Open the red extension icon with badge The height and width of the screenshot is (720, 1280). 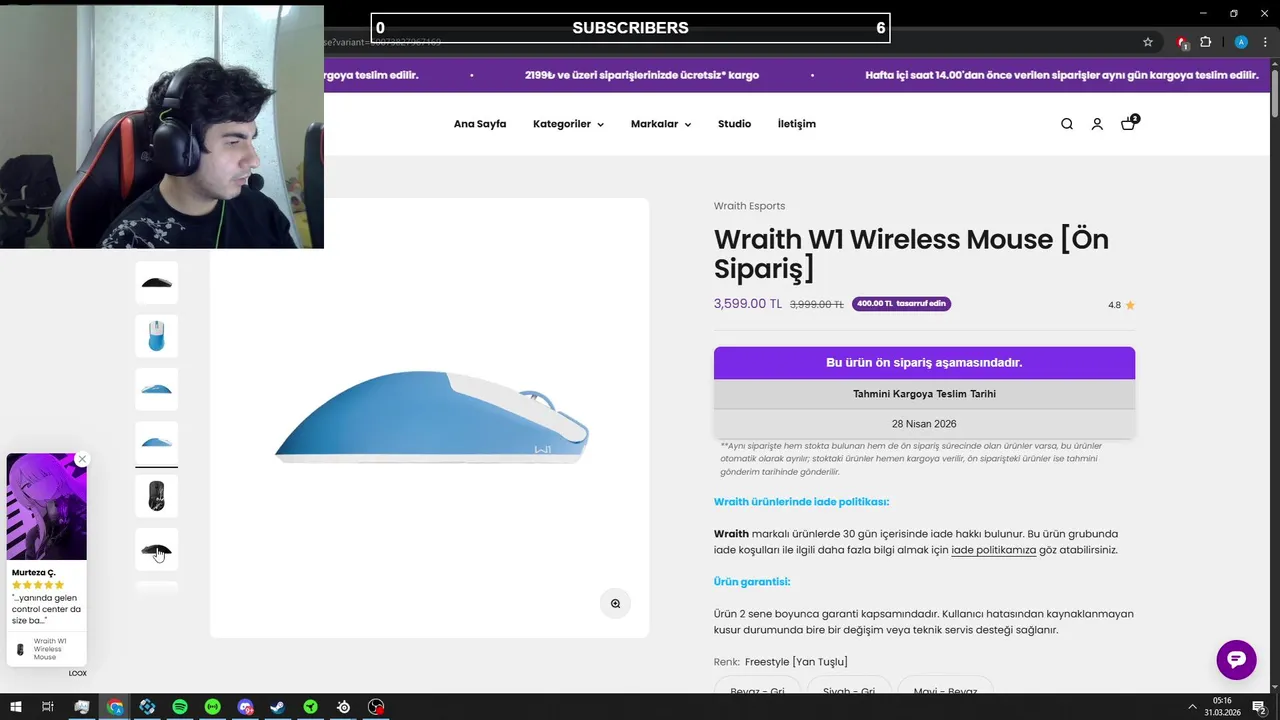[x=1182, y=42]
